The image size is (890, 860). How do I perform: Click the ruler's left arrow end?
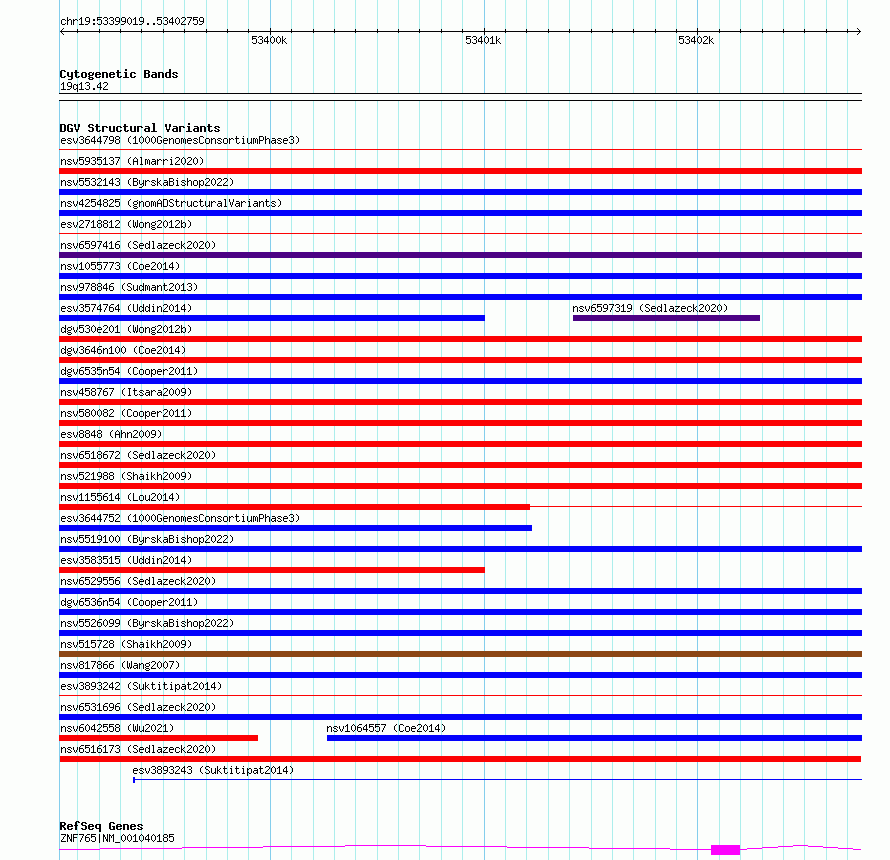click(62, 32)
